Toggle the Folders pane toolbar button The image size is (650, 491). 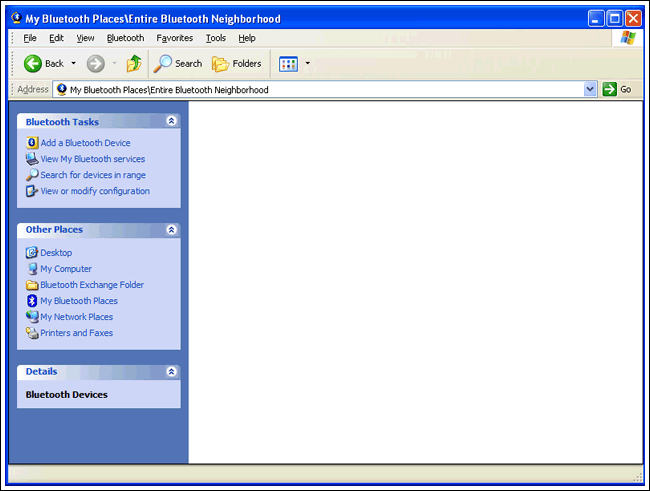pyautogui.click(x=237, y=63)
